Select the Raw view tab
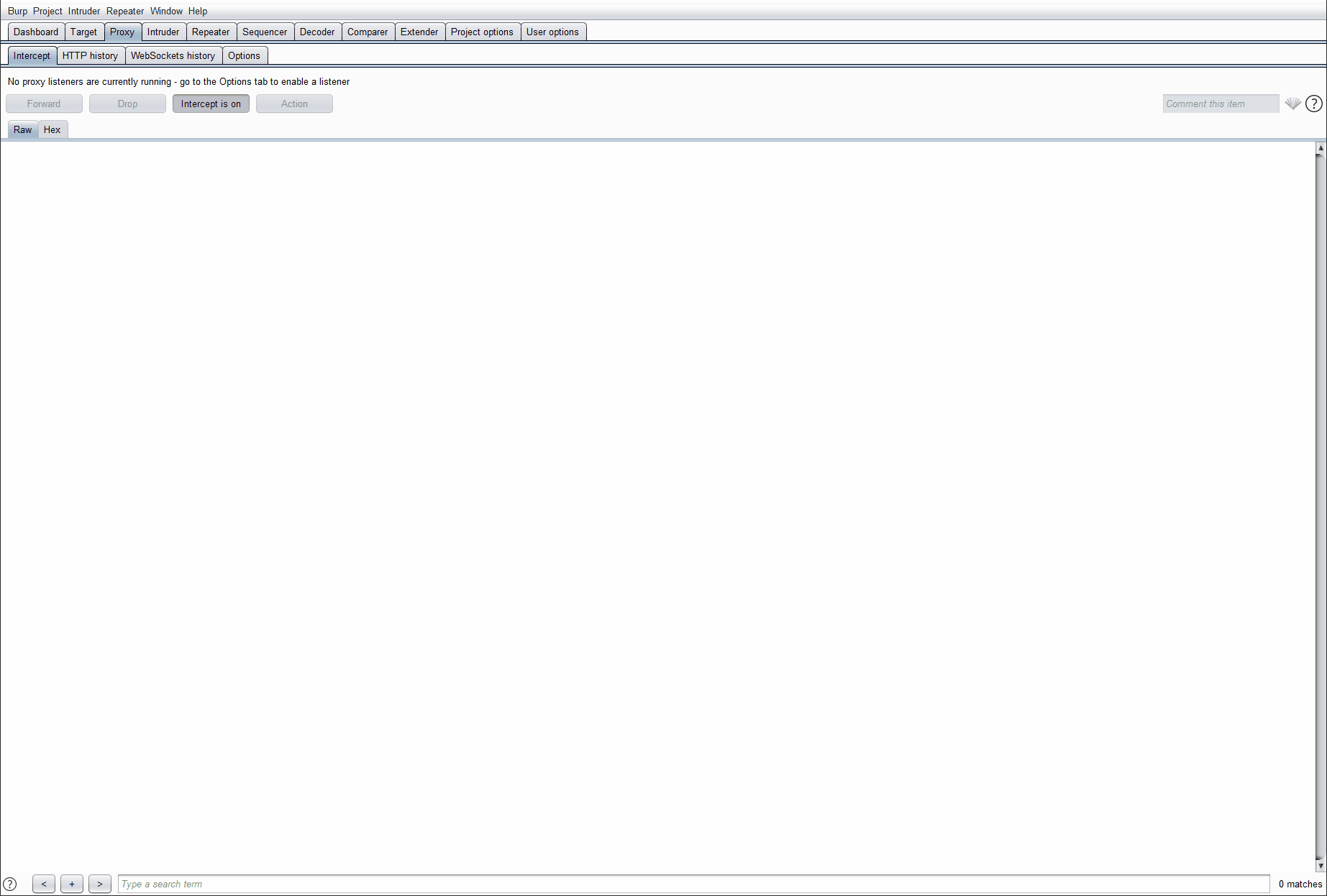 (22, 129)
